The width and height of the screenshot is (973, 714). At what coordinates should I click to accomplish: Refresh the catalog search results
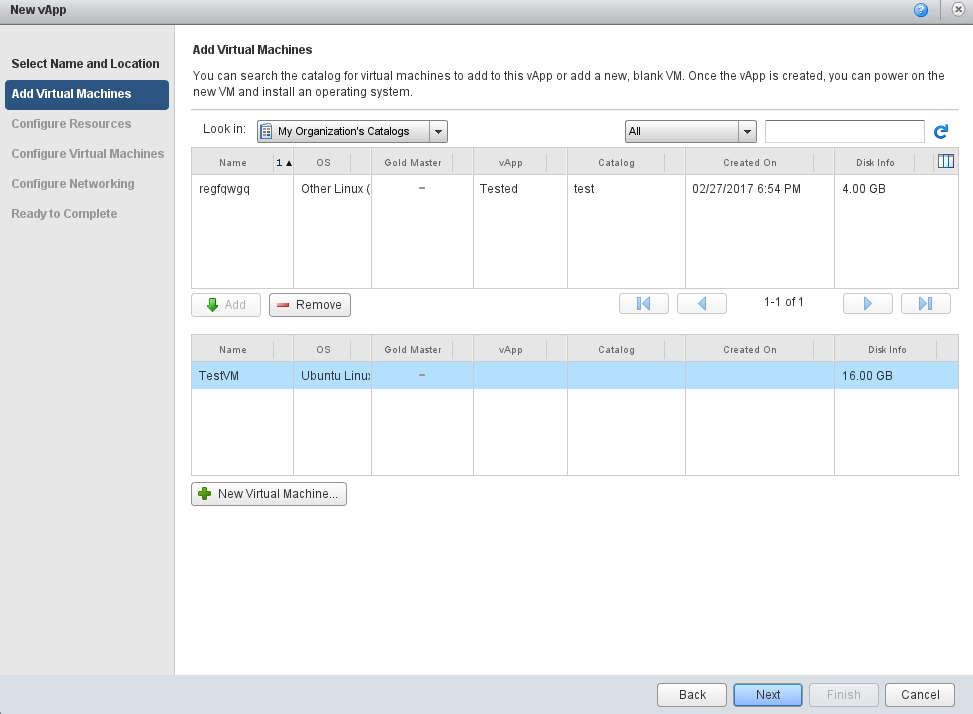[940, 132]
